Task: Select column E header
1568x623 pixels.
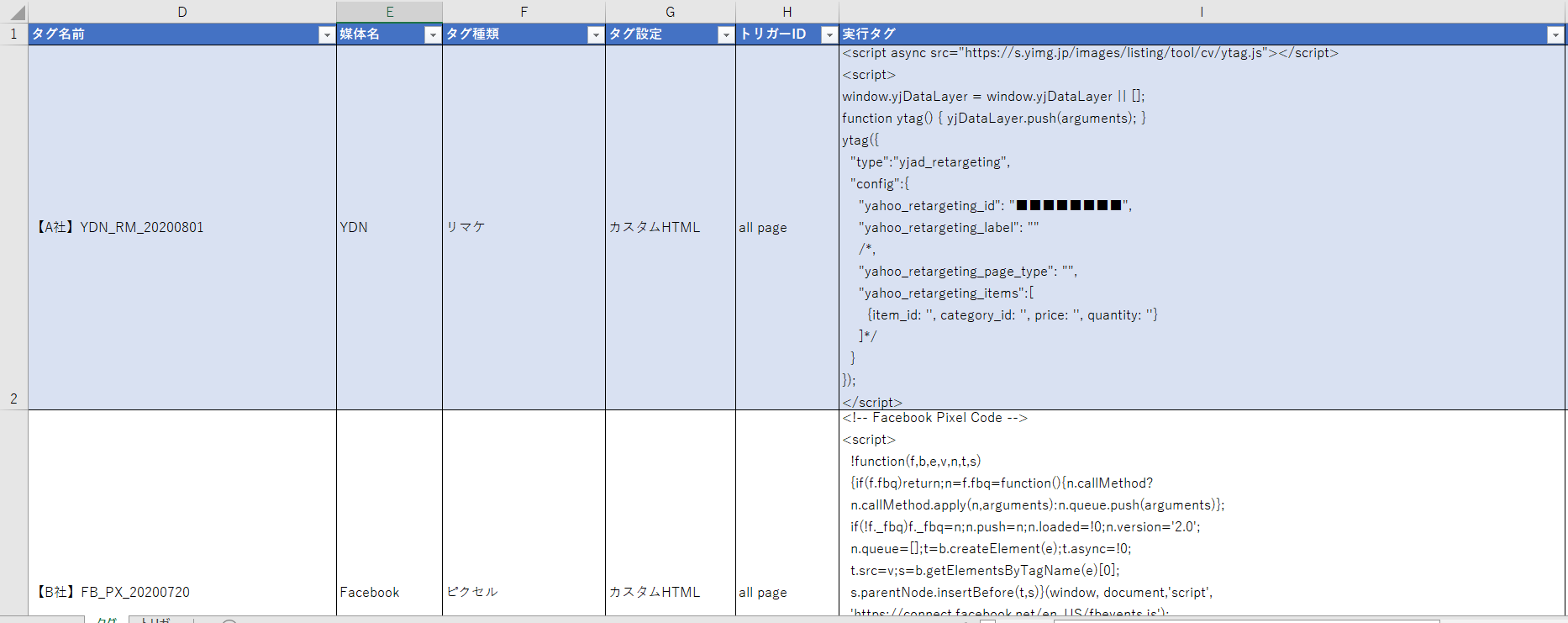Action: pyautogui.click(x=390, y=12)
